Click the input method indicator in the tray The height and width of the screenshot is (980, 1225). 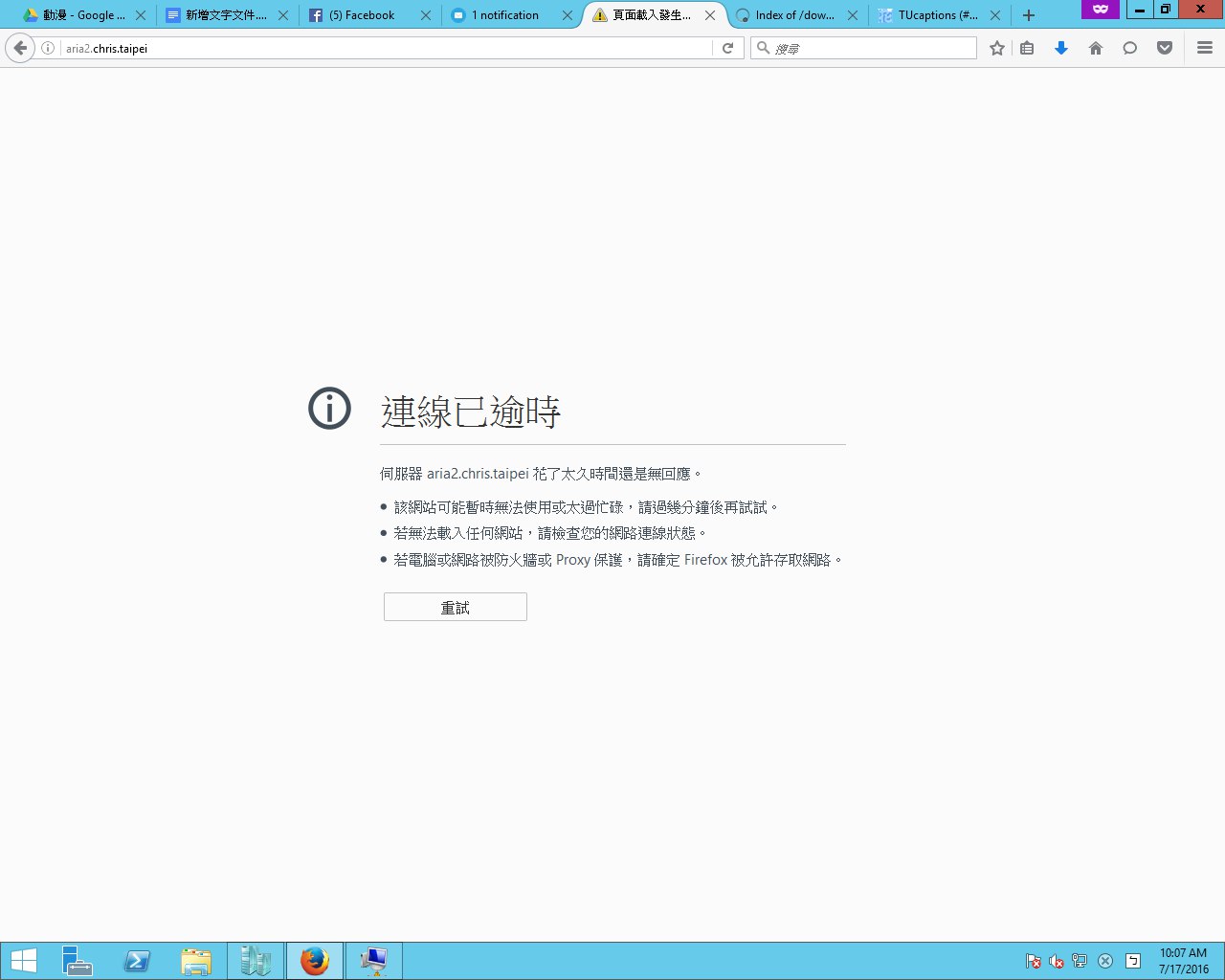(x=1133, y=961)
